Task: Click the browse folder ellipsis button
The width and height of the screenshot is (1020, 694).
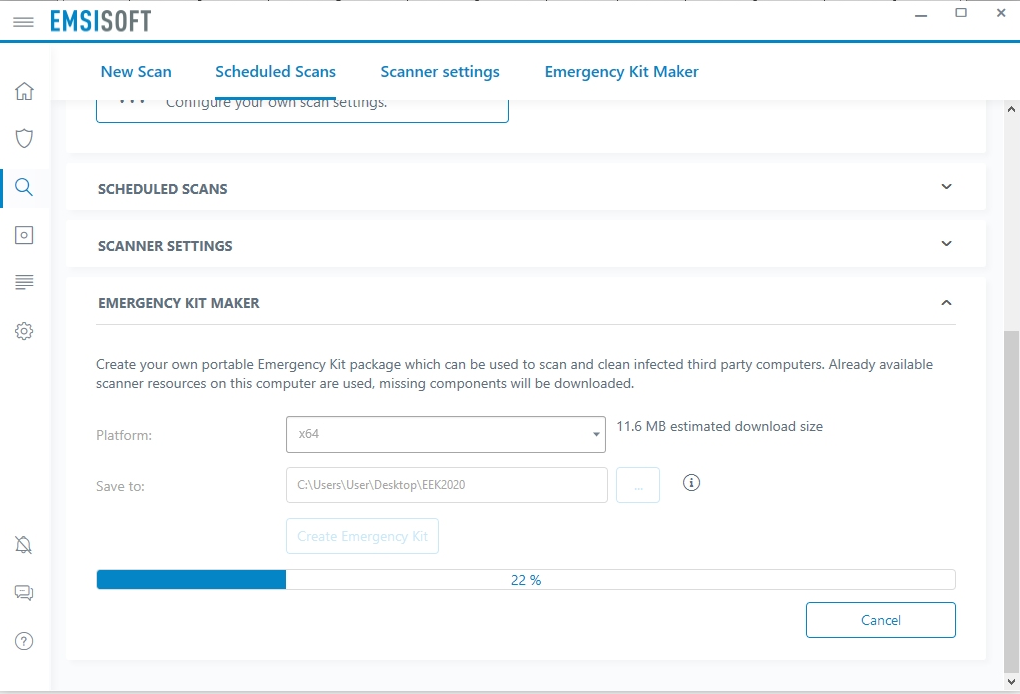Action: (638, 485)
